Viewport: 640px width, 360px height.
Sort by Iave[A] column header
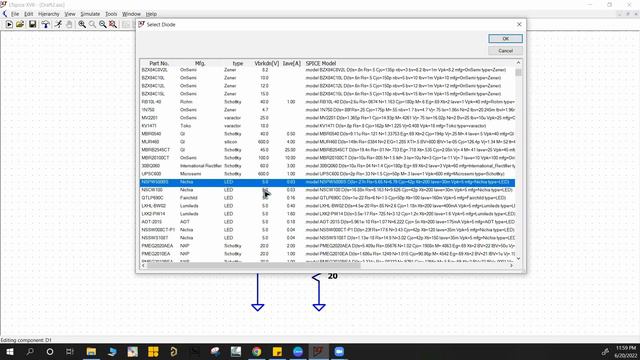pyautogui.click(x=292, y=63)
